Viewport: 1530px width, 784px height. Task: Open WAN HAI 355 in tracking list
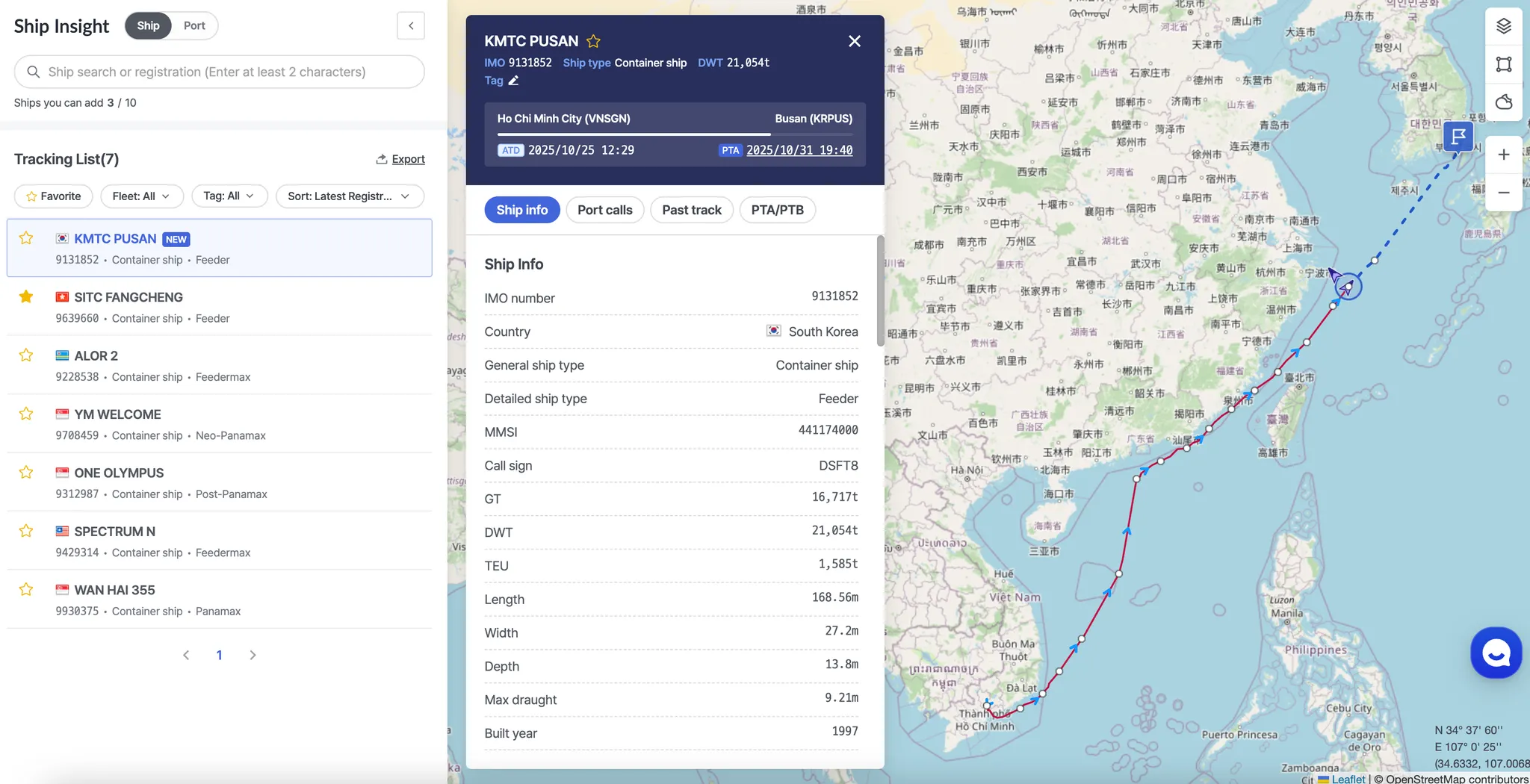coord(220,600)
